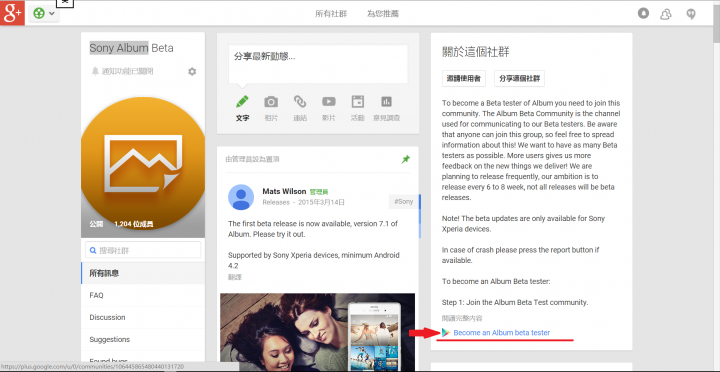Expand 閱讀完整內容 read more

pyautogui.click(x=462, y=318)
